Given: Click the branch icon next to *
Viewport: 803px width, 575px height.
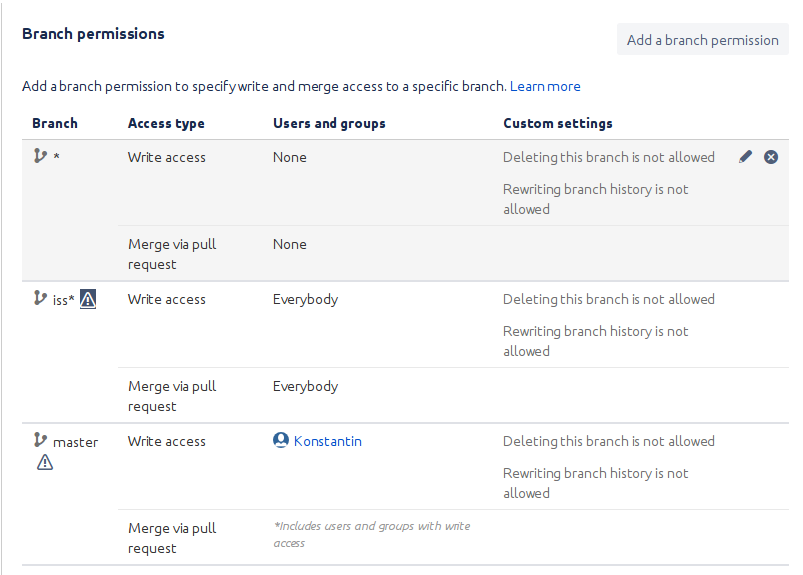Looking at the screenshot, I should tap(40, 156).
